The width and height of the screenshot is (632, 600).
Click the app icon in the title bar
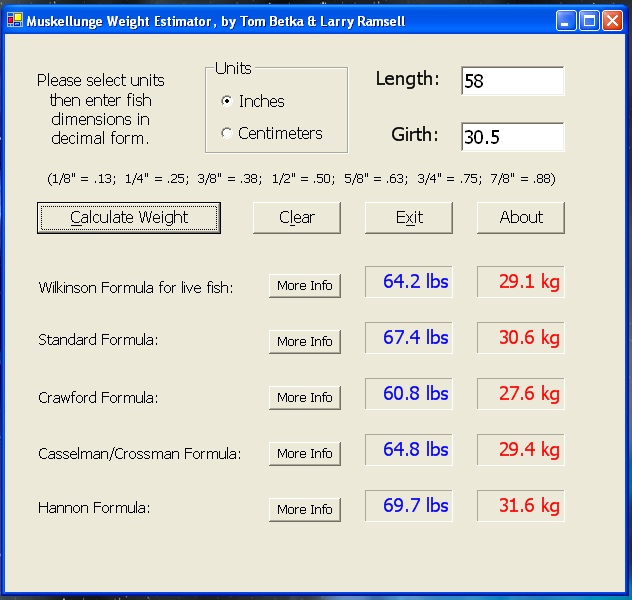[15, 21]
